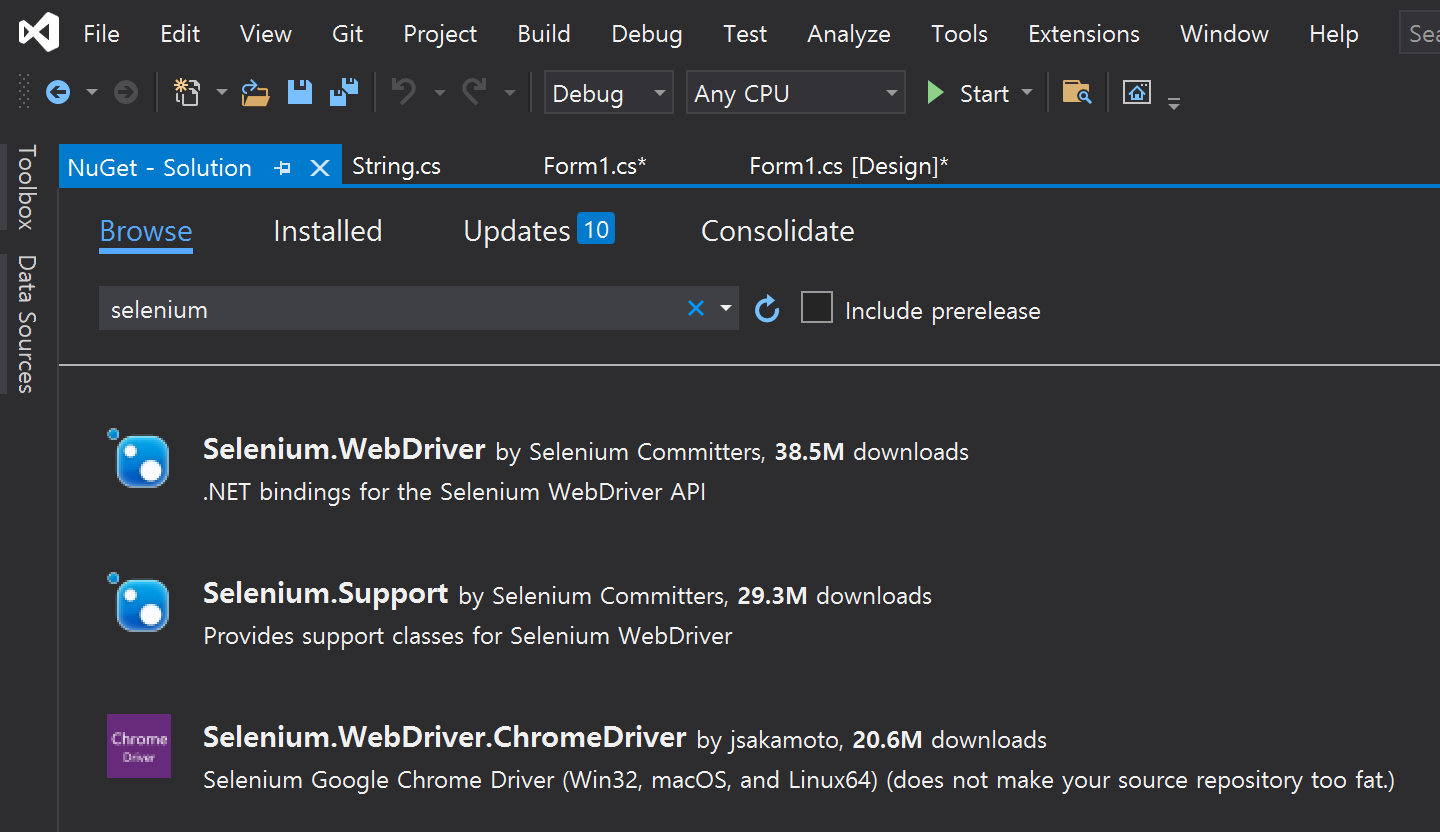Select the Browse tab

point(146,231)
